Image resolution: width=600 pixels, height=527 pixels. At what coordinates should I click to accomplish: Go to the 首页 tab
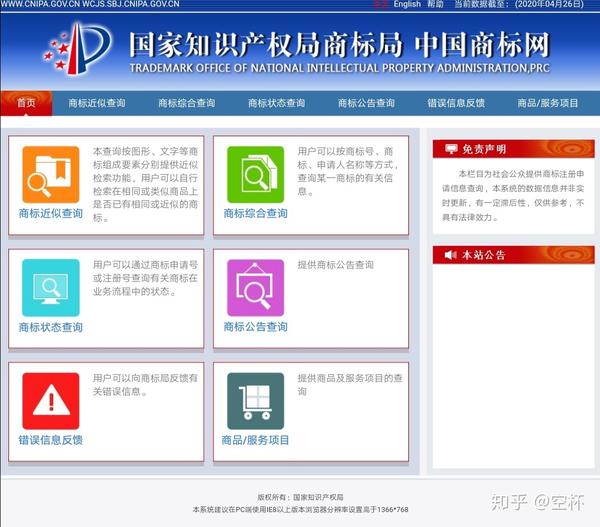pyautogui.click(x=26, y=103)
